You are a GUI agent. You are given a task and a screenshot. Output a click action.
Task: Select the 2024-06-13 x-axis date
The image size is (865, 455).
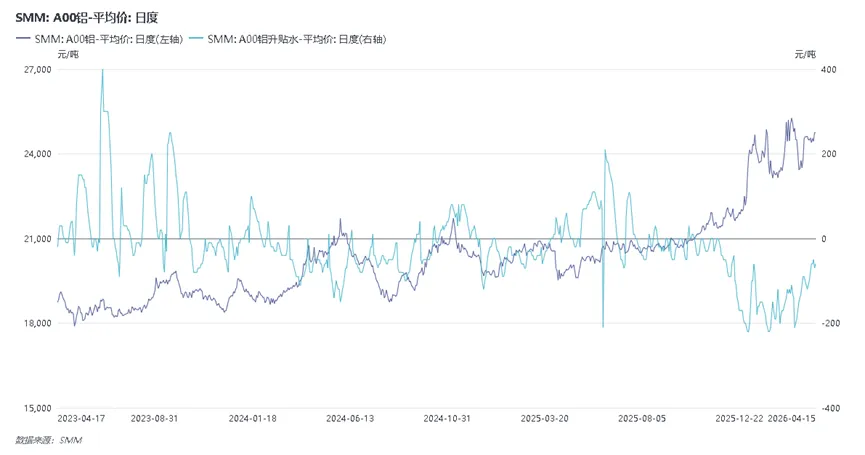pos(349,418)
